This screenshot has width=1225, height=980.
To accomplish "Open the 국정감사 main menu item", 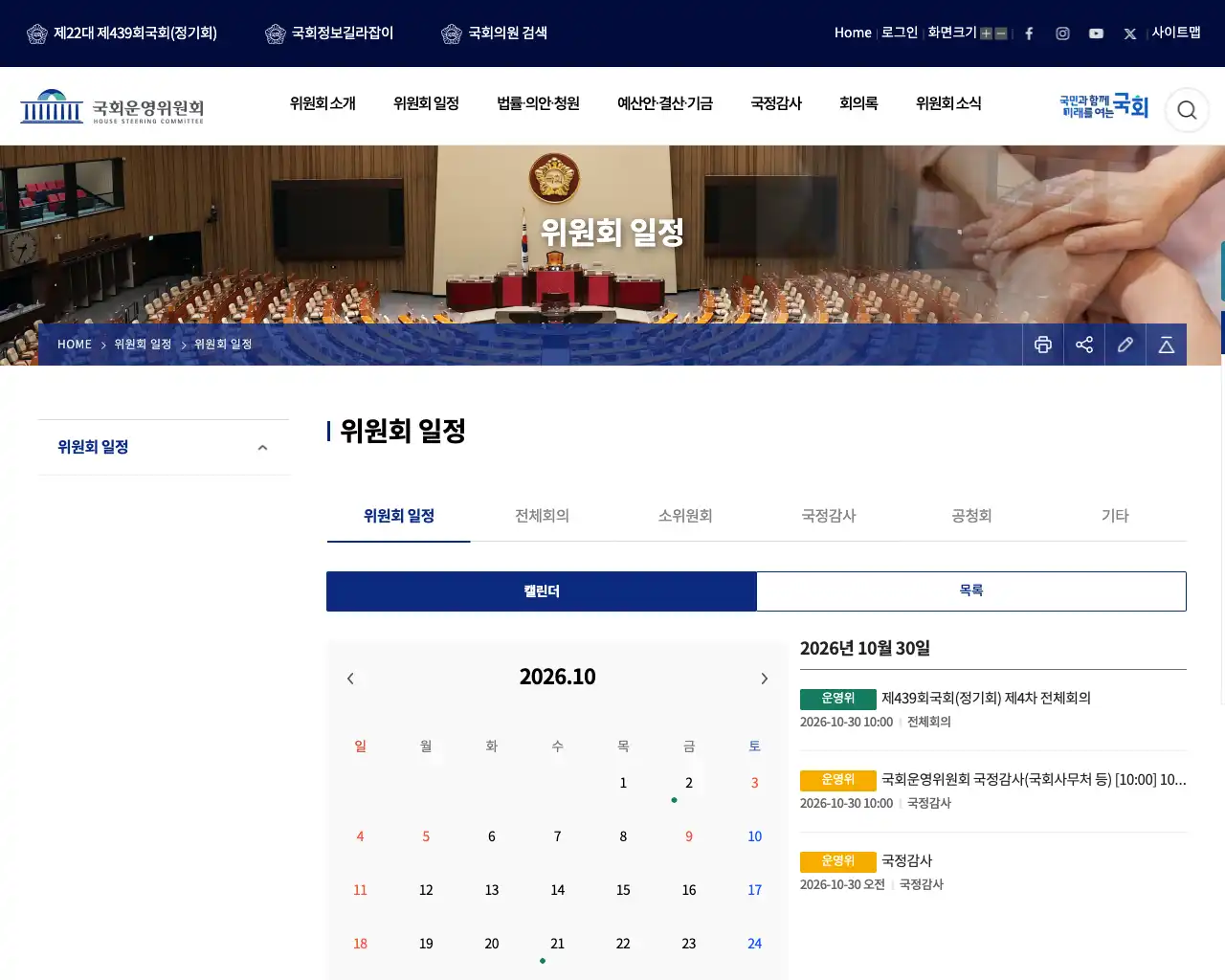I will (776, 103).
